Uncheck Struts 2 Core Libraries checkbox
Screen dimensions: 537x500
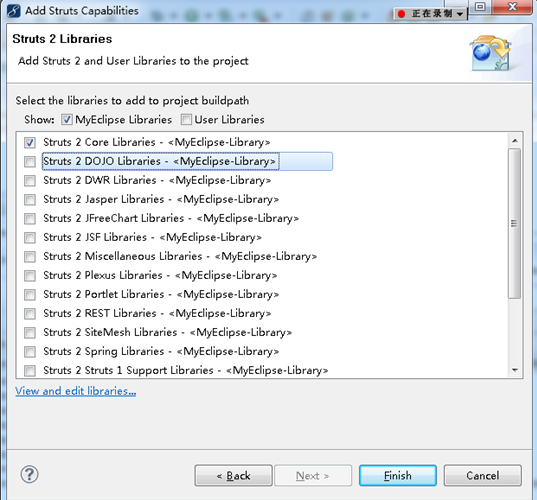[x=30, y=142]
